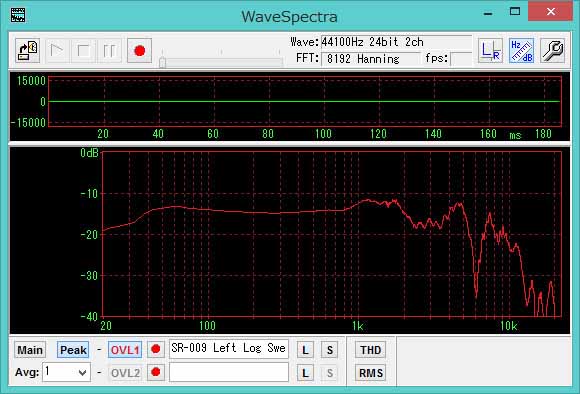Toggle Peak hold display
Image resolution: width=580 pixels, height=394 pixels.
pos(73,350)
